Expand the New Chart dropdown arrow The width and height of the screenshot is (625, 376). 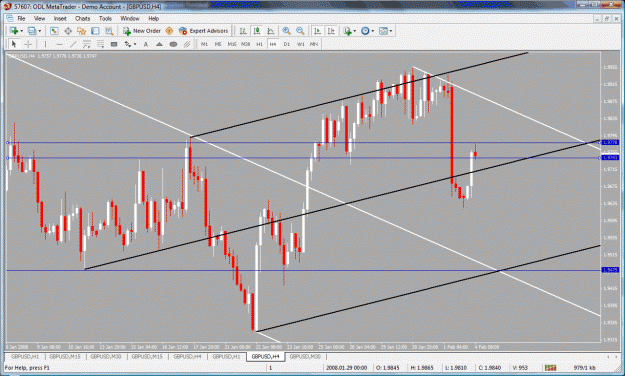pyautogui.click(x=22, y=31)
